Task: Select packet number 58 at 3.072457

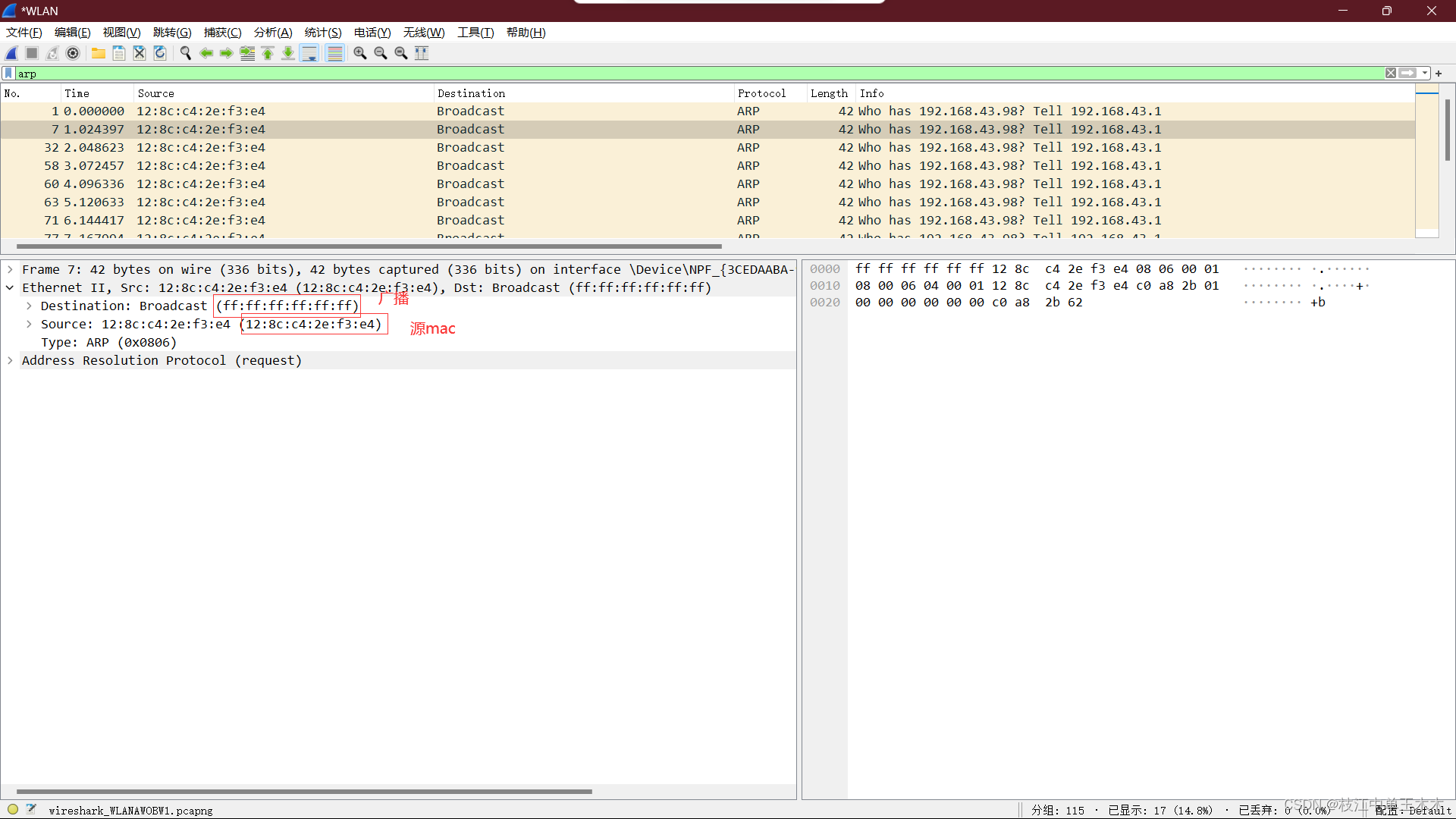Action: [708, 166]
